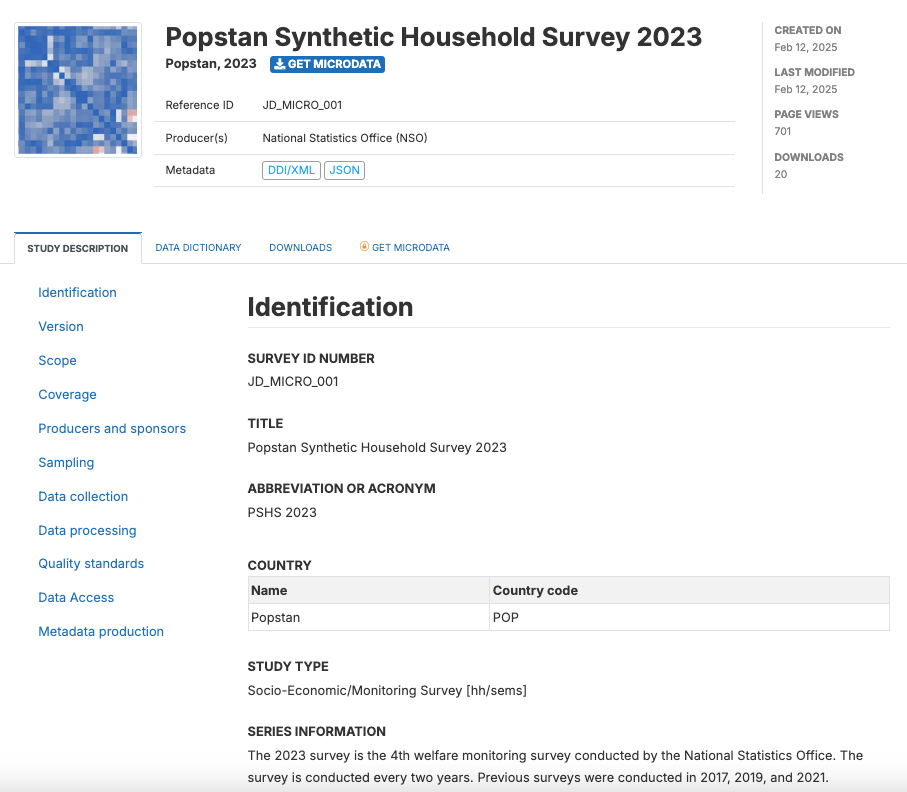This screenshot has width=907, height=792.
Task: Jump to Quality standards section
Action: 91,564
